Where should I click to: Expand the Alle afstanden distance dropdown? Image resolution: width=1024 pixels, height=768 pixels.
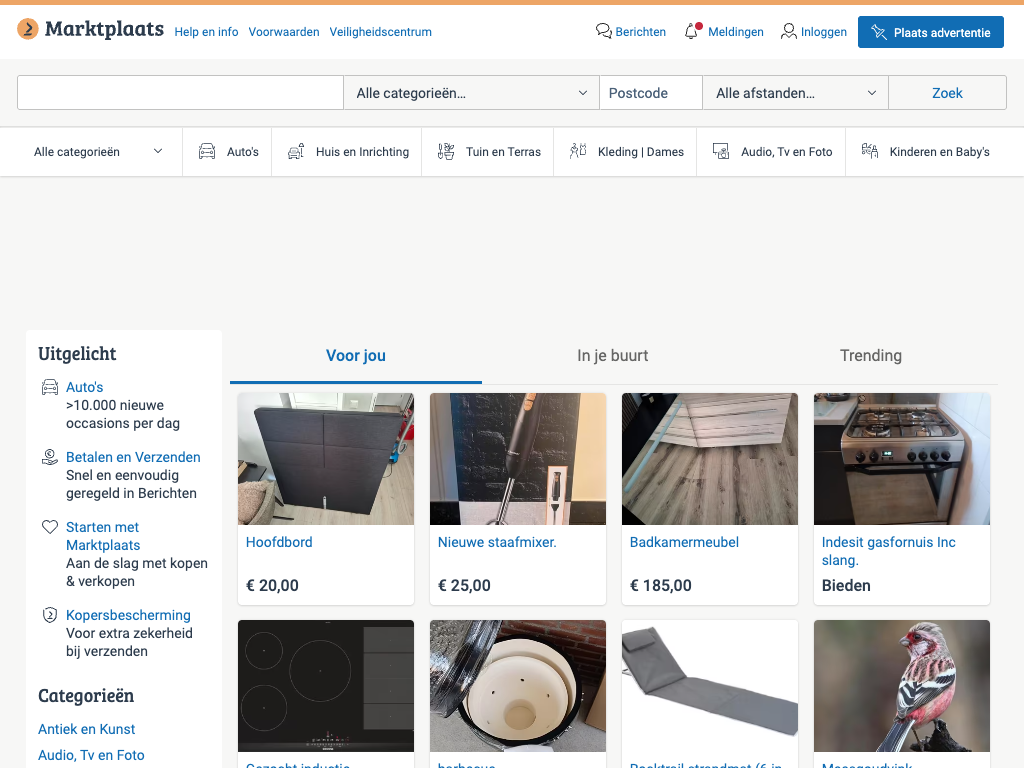(795, 93)
